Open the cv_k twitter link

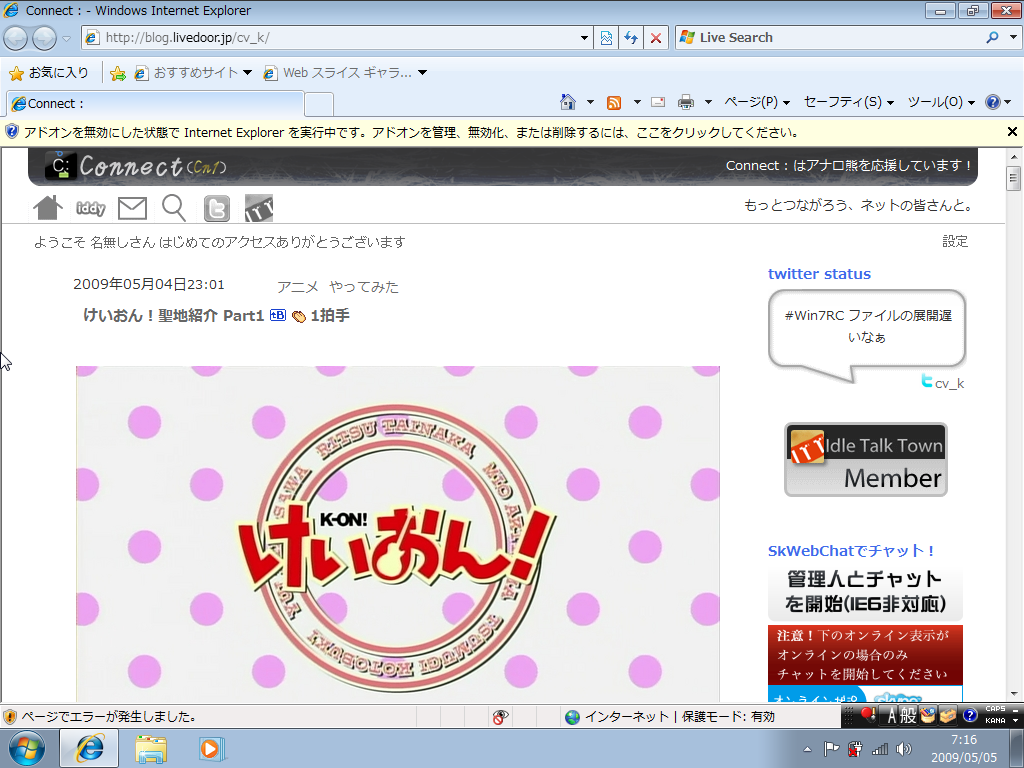pos(949,383)
